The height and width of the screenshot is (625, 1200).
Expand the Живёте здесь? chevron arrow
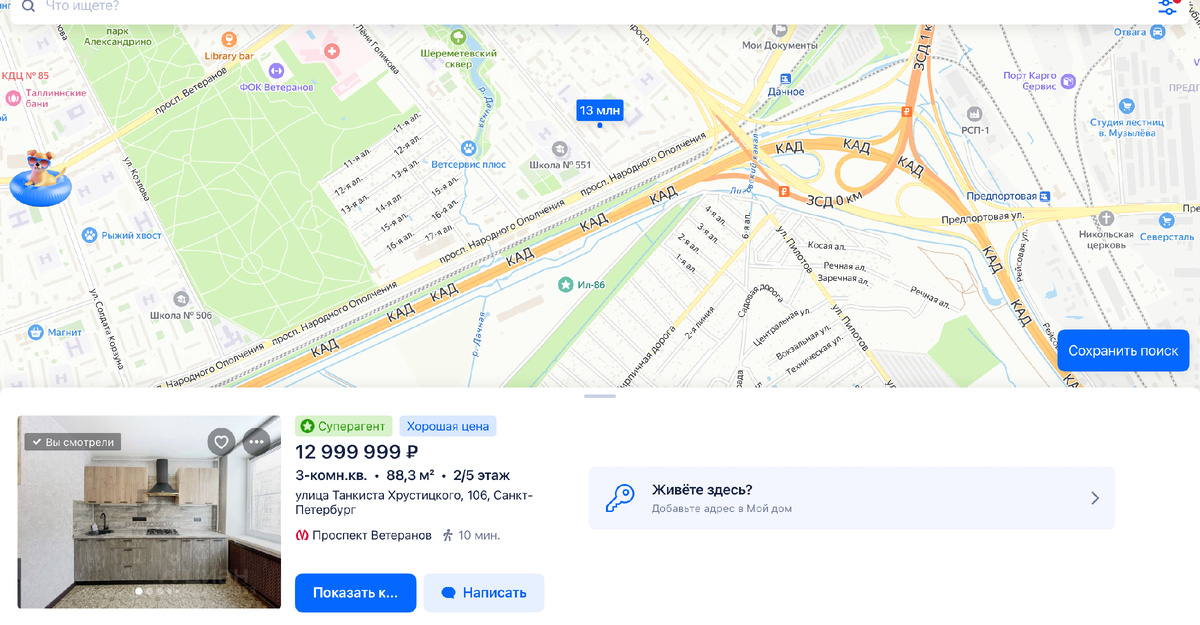coord(1095,498)
